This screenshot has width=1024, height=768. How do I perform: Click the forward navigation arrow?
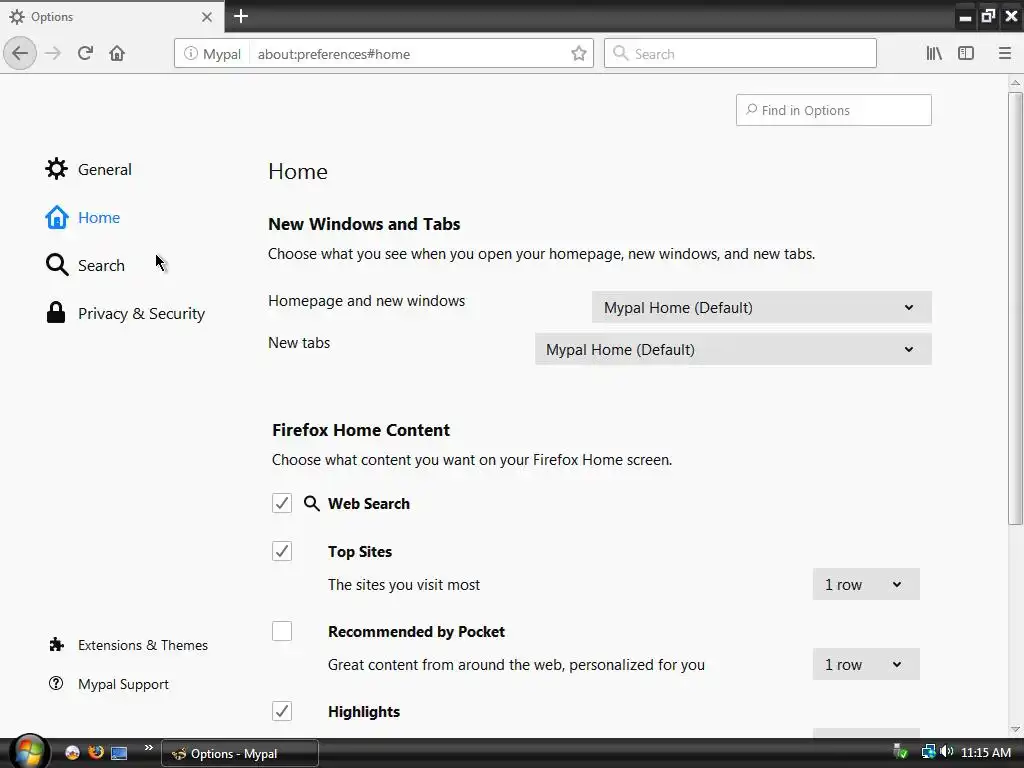click(x=54, y=54)
